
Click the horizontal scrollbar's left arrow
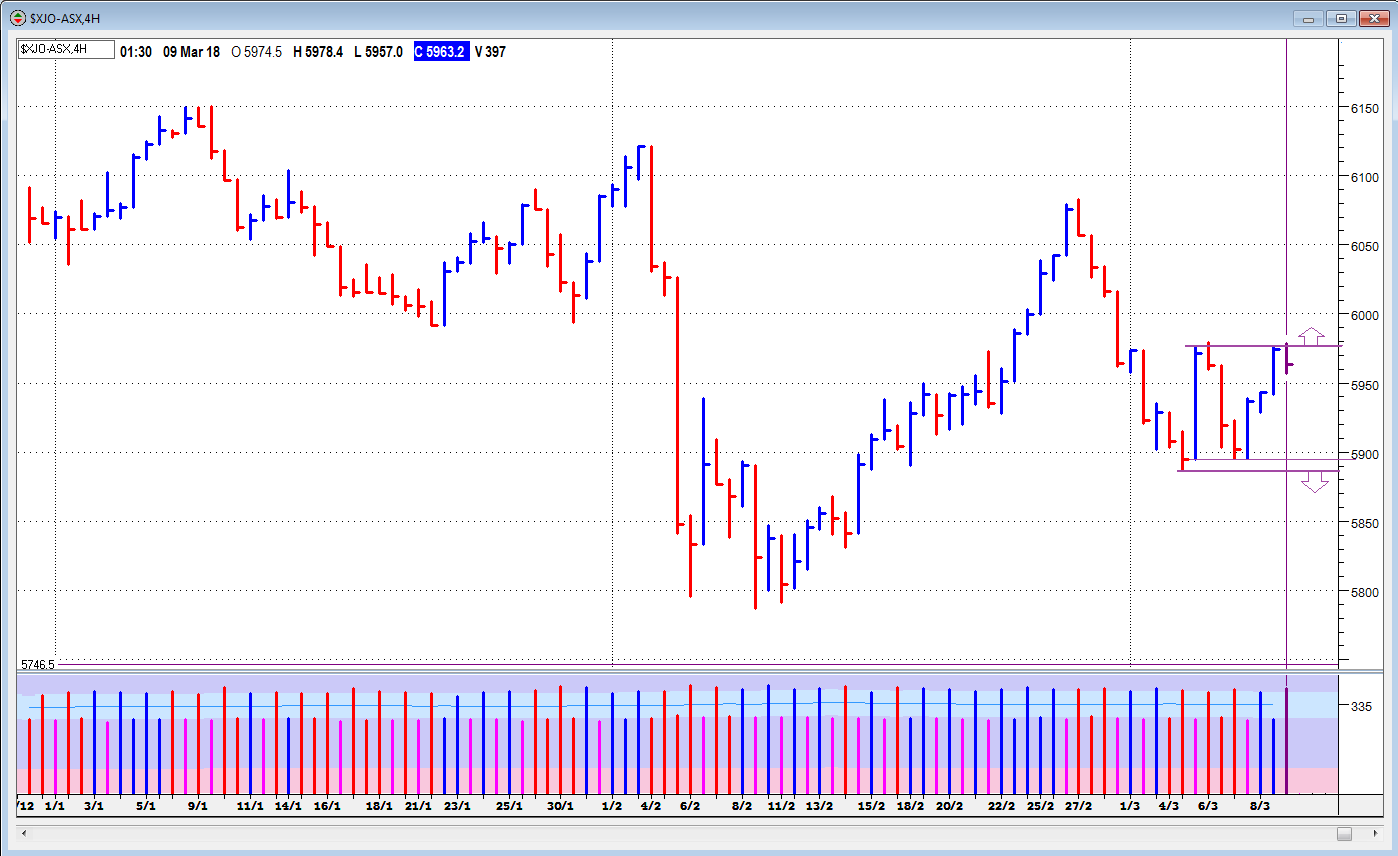pyautogui.click(x=23, y=833)
